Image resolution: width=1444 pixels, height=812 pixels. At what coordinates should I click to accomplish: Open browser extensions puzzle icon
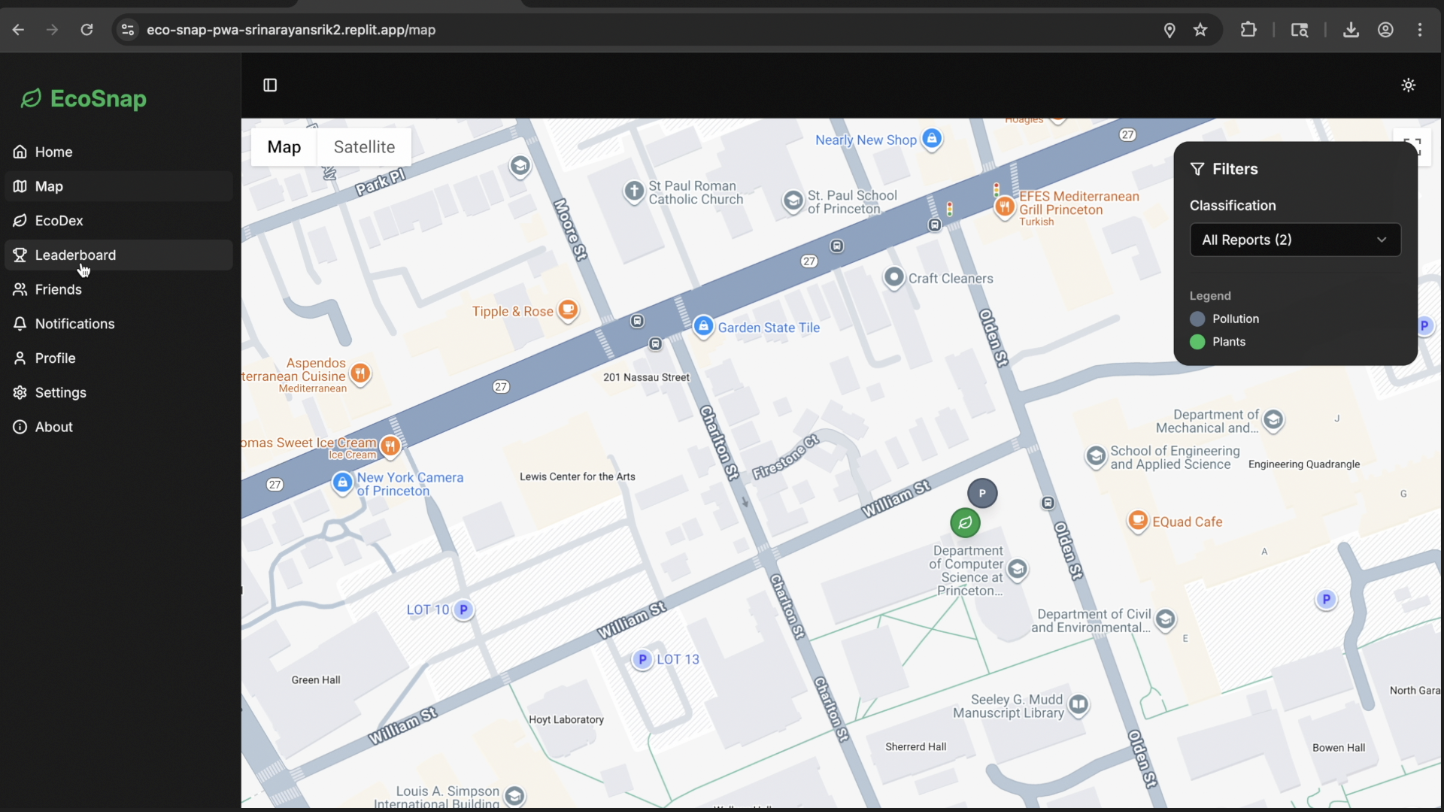tap(1248, 30)
